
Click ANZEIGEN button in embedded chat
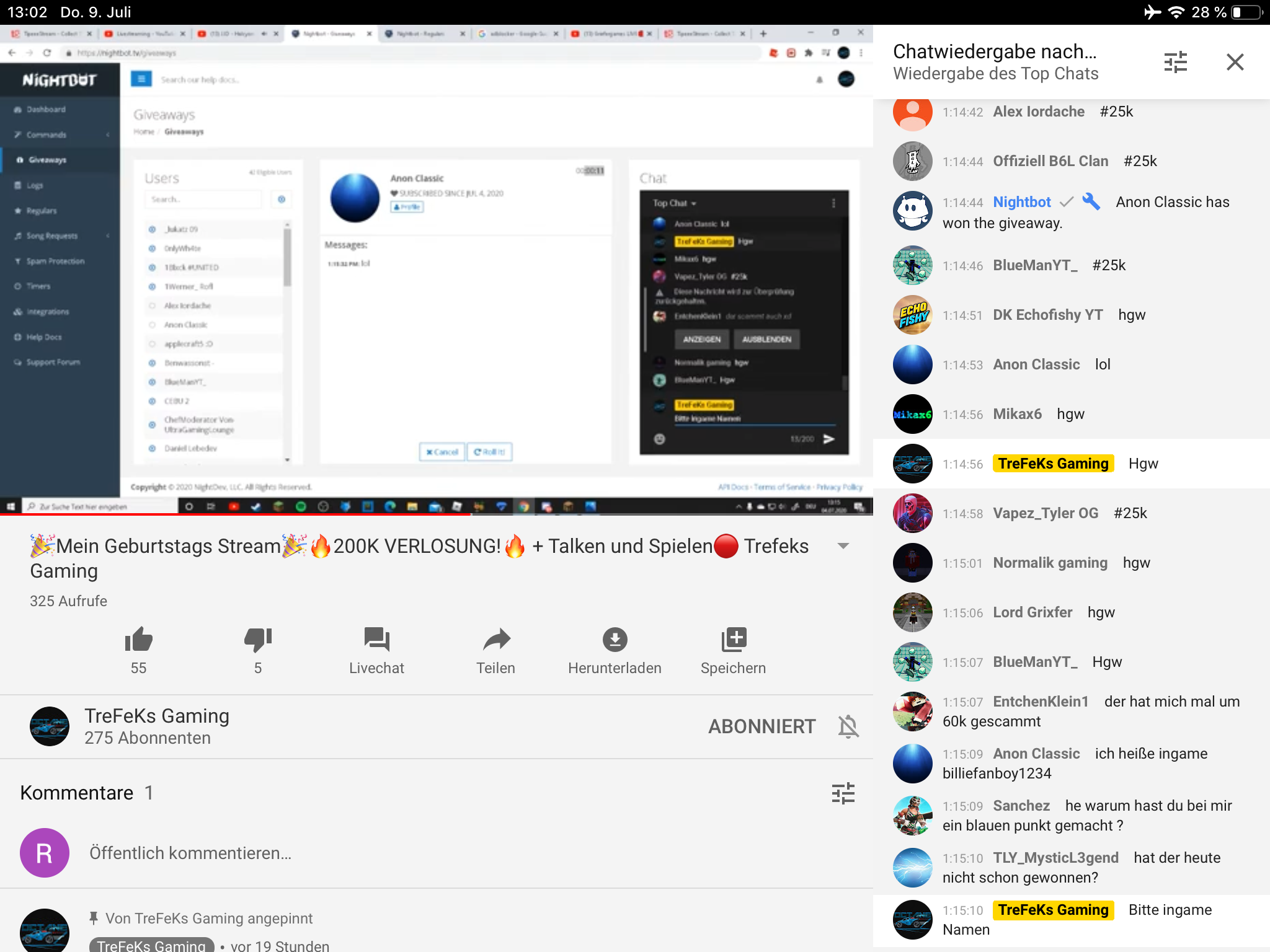point(701,340)
